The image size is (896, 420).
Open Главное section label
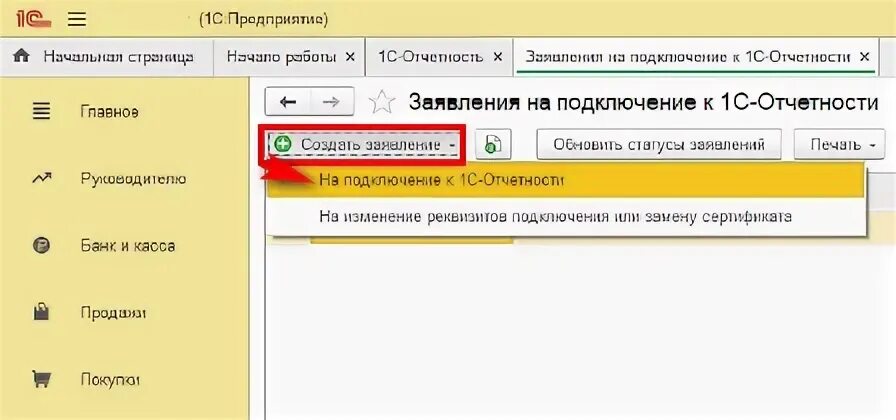point(110,112)
